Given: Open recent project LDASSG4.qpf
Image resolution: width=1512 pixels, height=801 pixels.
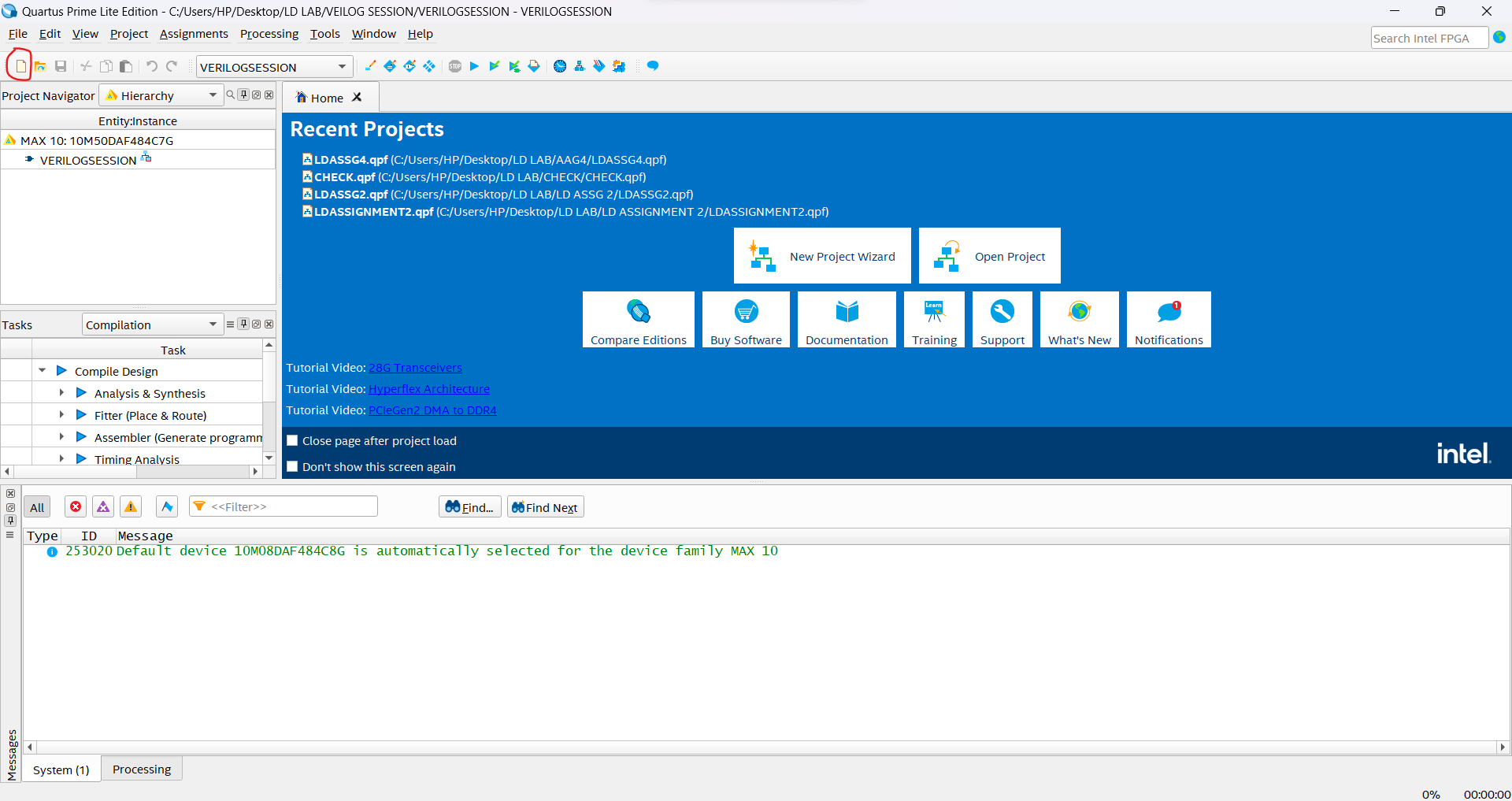Looking at the screenshot, I should pos(484,159).
